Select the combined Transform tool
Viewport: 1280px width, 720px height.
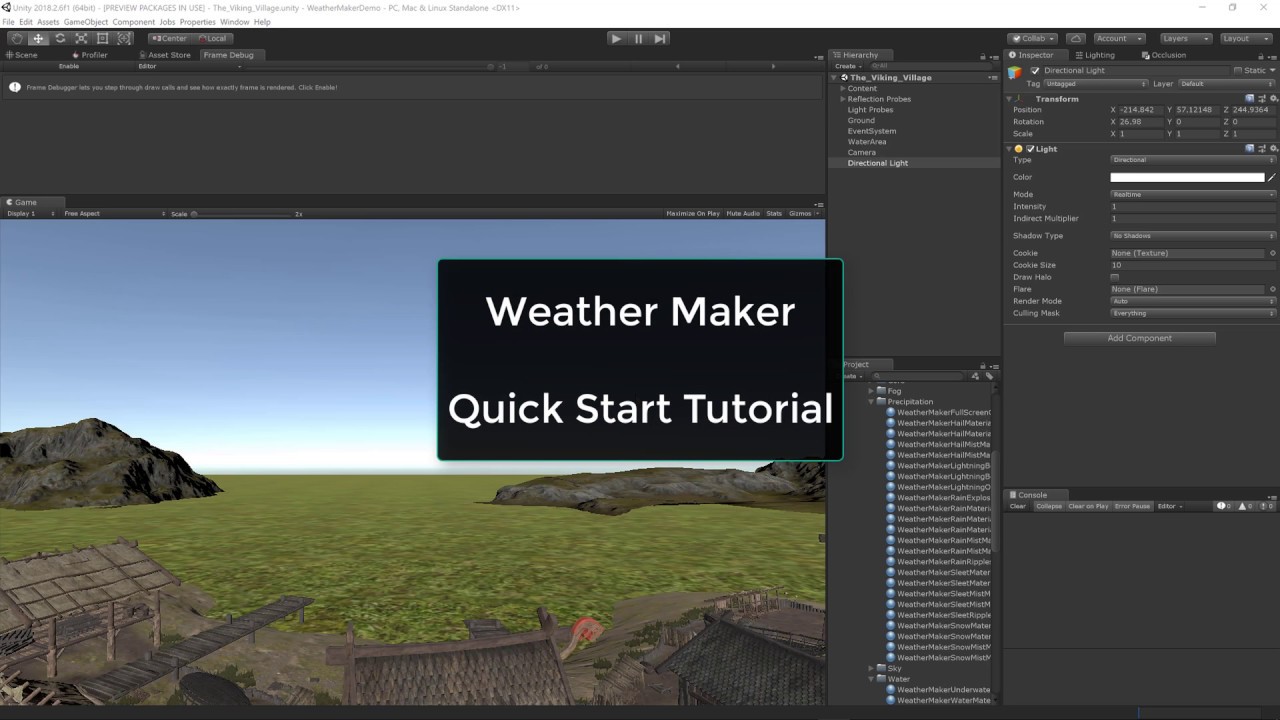pyautogui.click(x=124, y=38)
